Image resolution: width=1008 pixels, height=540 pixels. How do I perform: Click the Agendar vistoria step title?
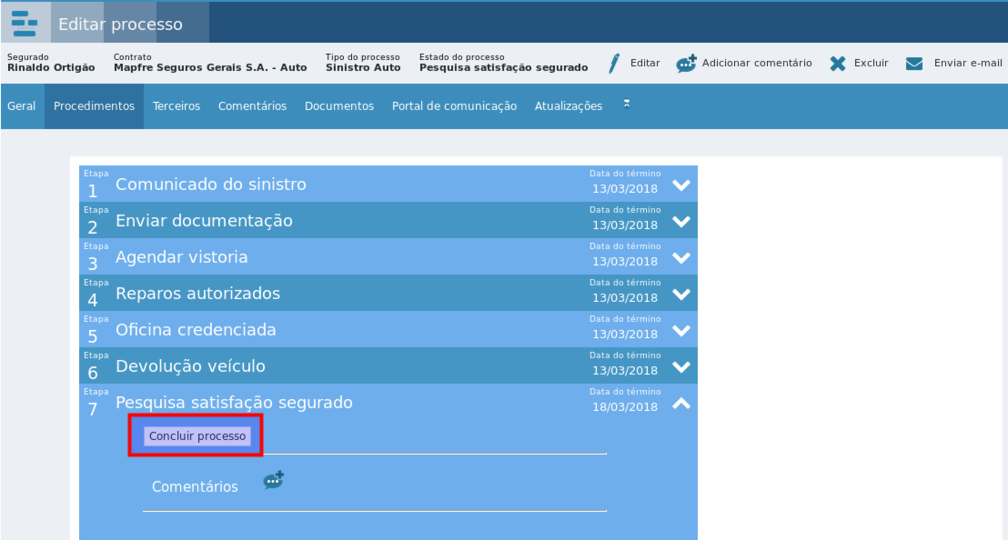click(181, 257)
